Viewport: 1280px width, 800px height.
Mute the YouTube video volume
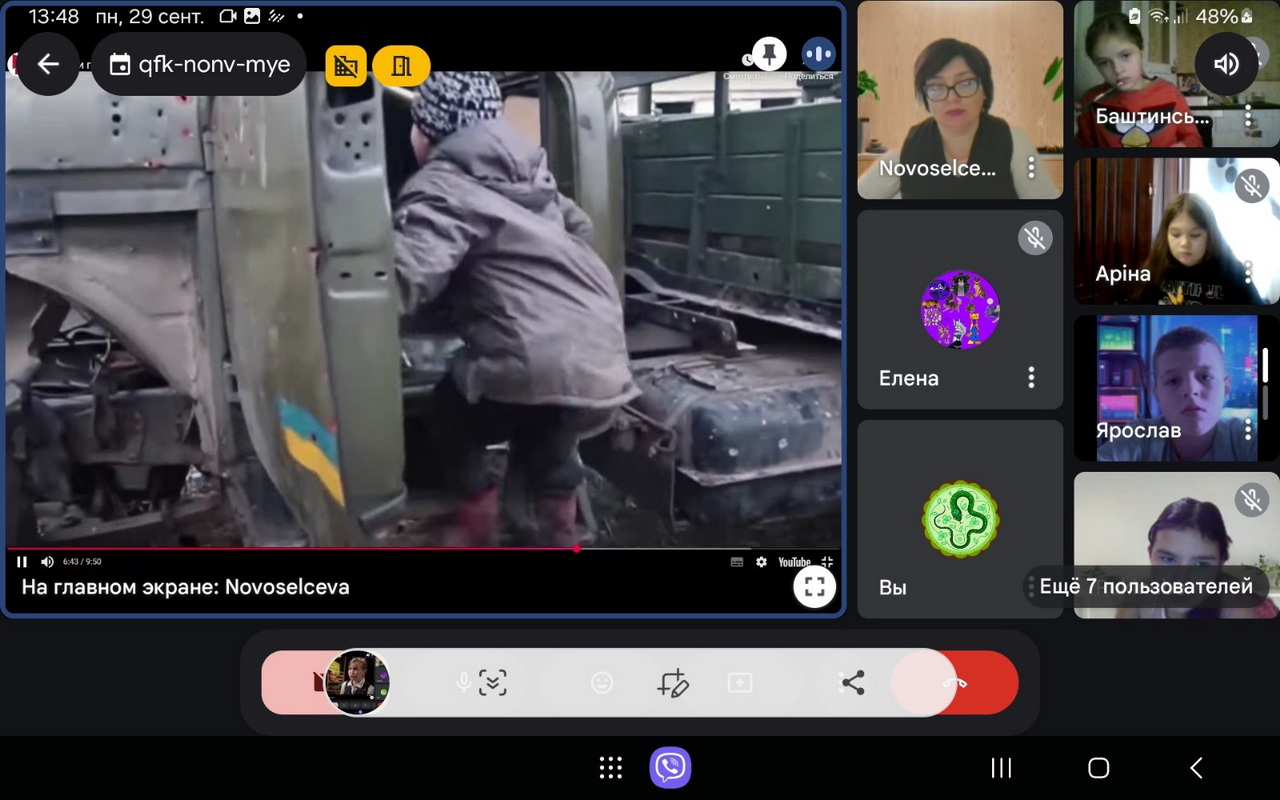click(46, 562)
